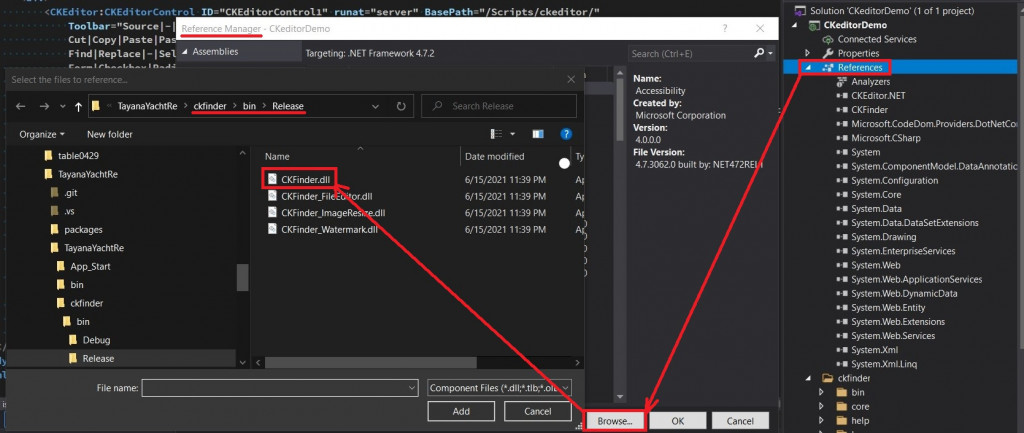Select Release folder in tree
1024x433 pixels.
pyautogui.click(x=98, y=358)
